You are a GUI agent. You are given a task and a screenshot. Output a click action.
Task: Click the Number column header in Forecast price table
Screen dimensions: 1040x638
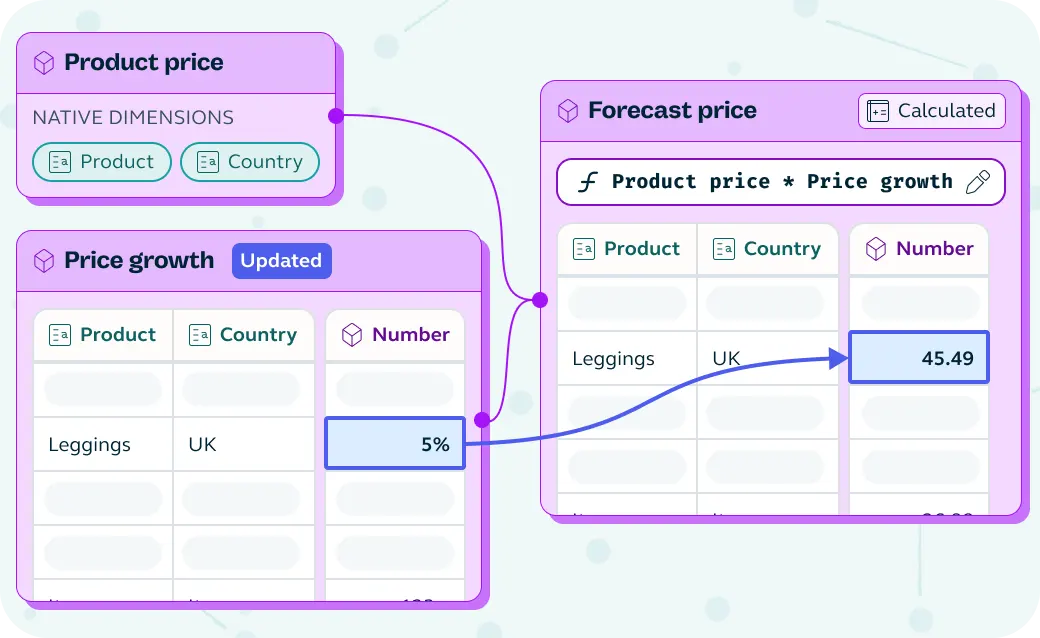point(919,249)
